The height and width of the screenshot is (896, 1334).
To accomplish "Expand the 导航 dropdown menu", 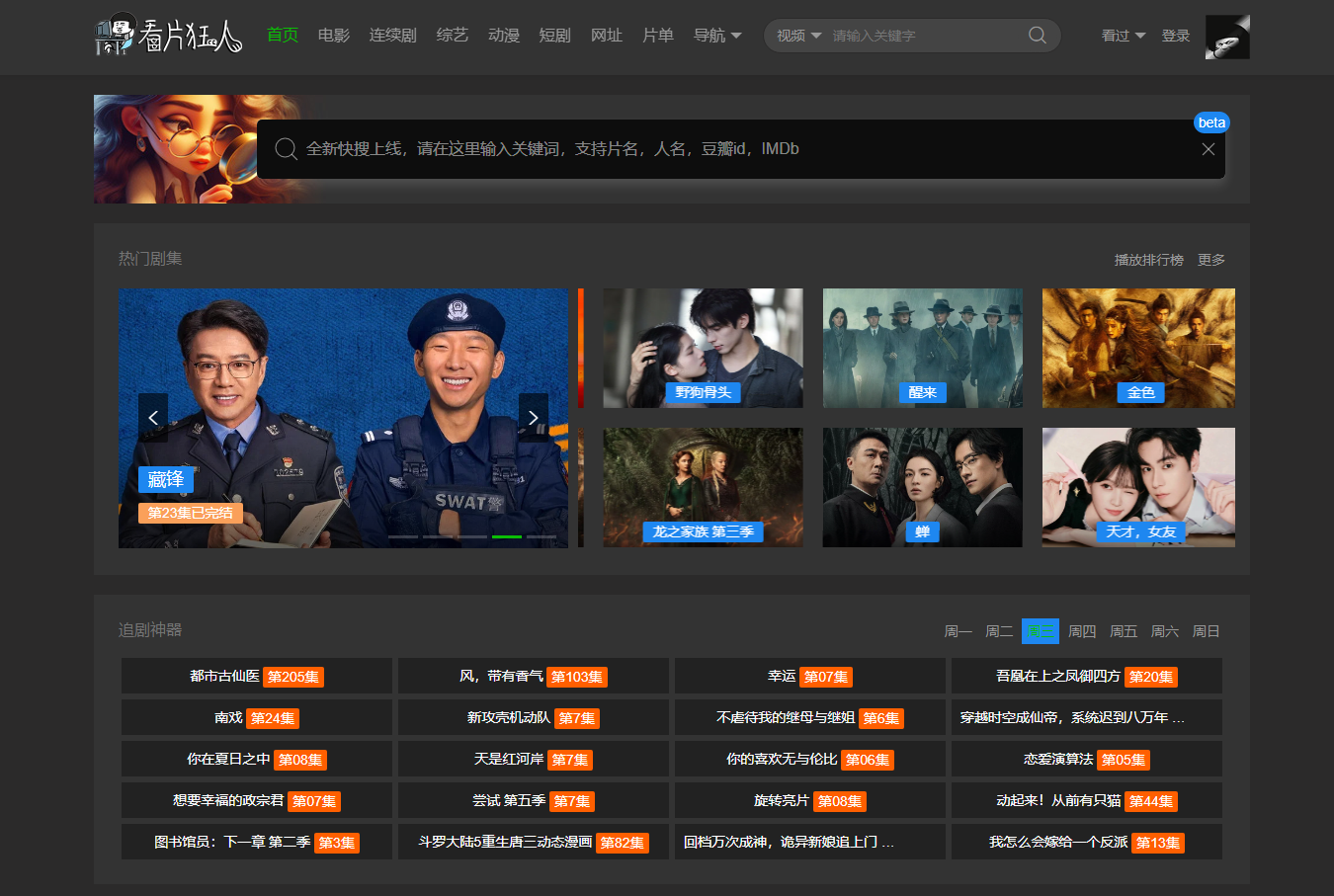I will [717, 36].
